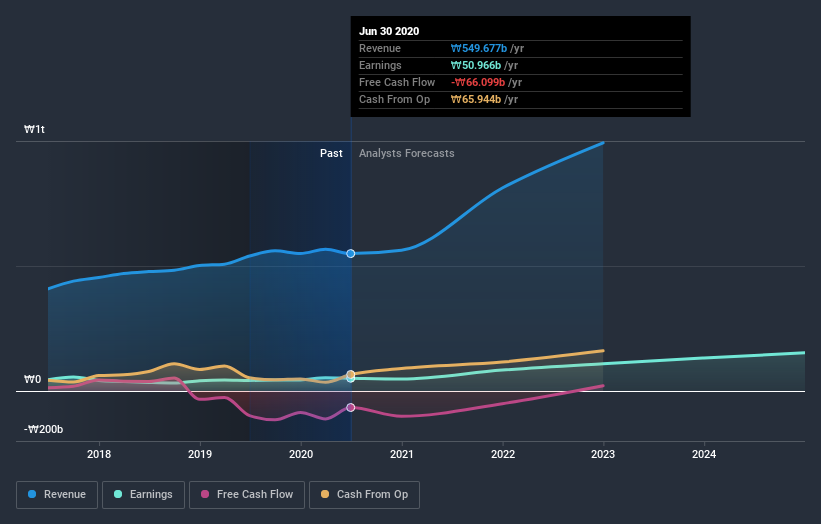
Task: Select the 2020 x-axis label
Action: (x=301, y=454)
